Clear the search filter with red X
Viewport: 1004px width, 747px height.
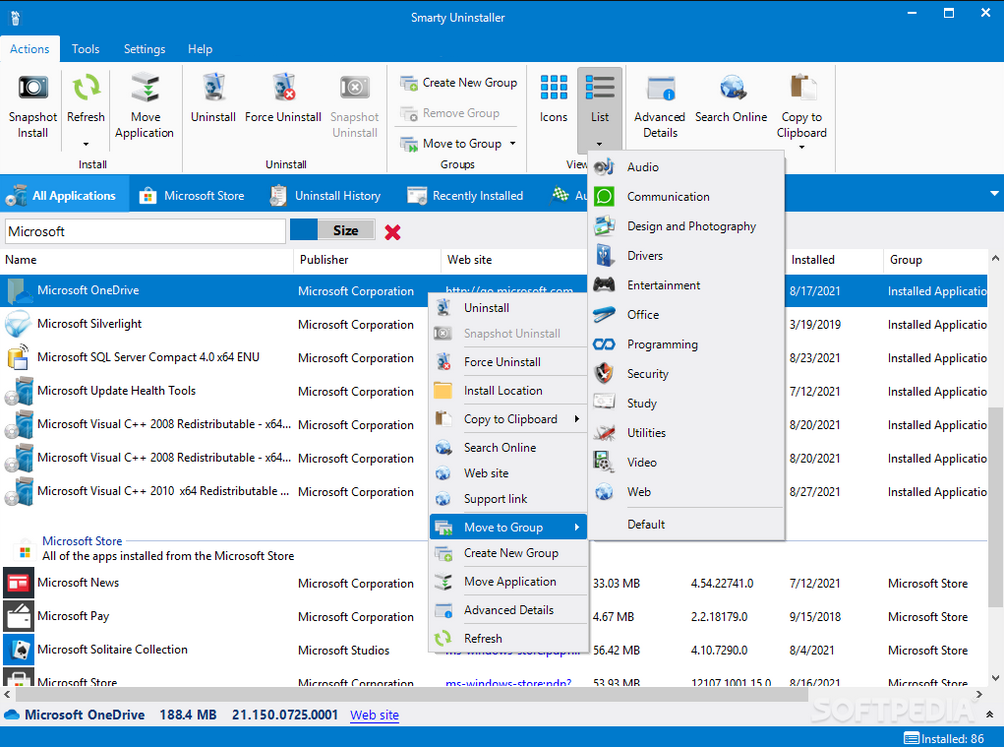[x=393, y=232]
